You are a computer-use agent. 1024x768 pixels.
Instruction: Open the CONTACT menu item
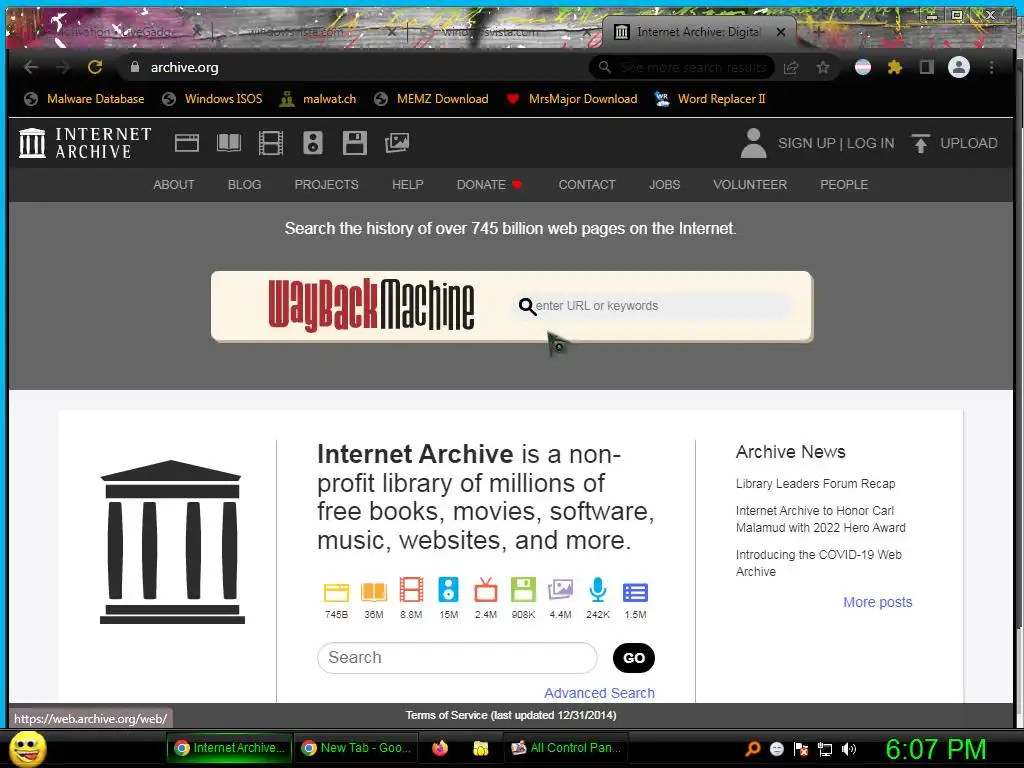click(x=586, y=185)
